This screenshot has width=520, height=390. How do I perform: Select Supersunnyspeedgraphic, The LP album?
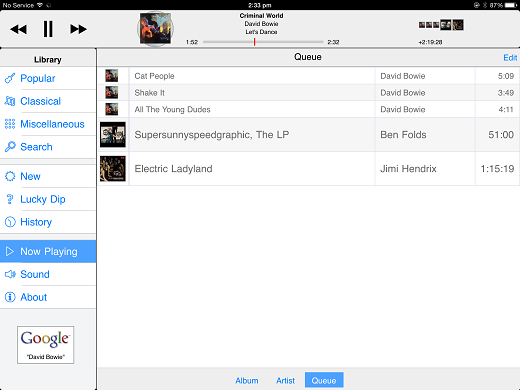309,135
